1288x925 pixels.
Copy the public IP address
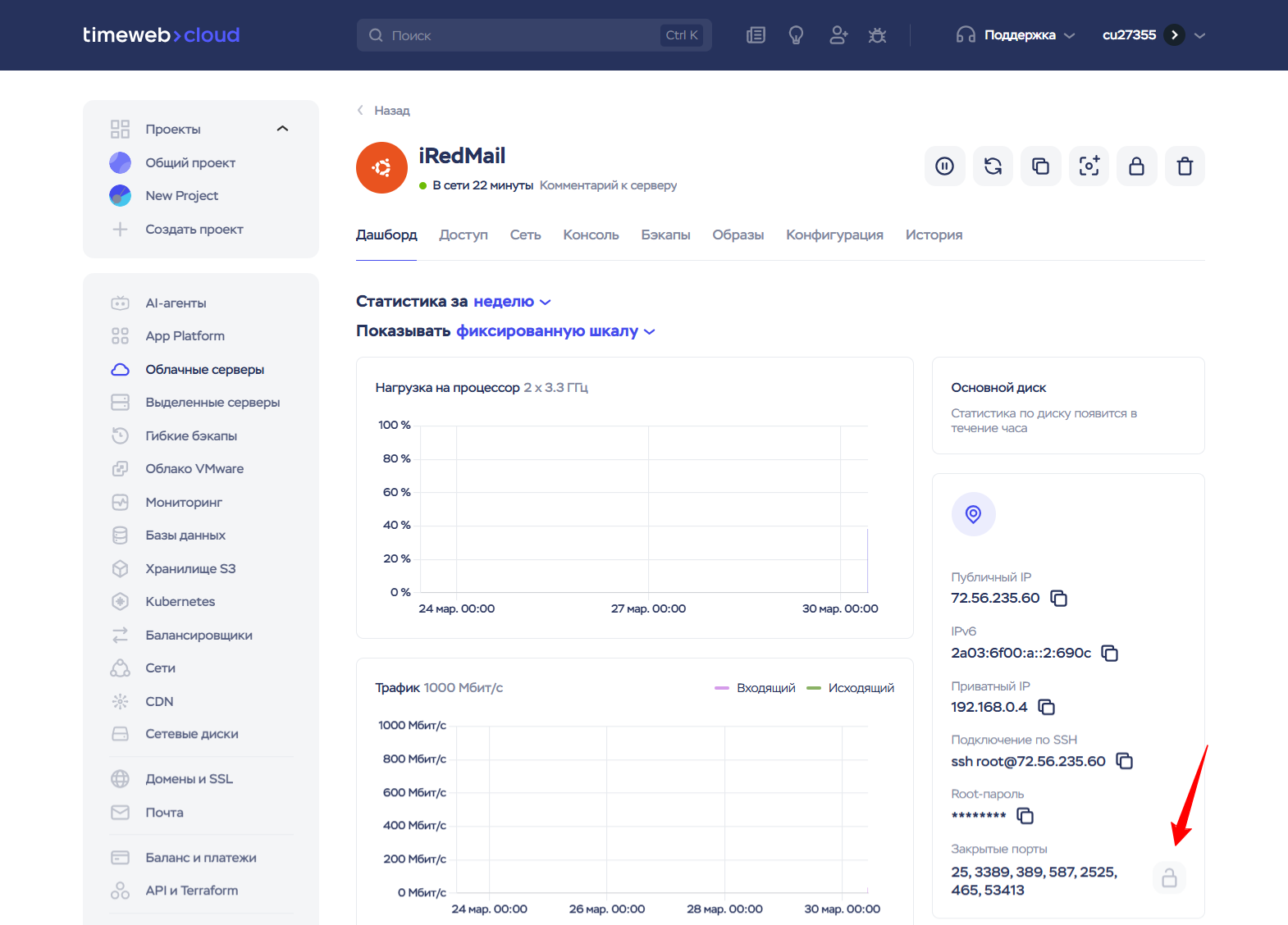pyautogui.click(x=1059, y=599)
